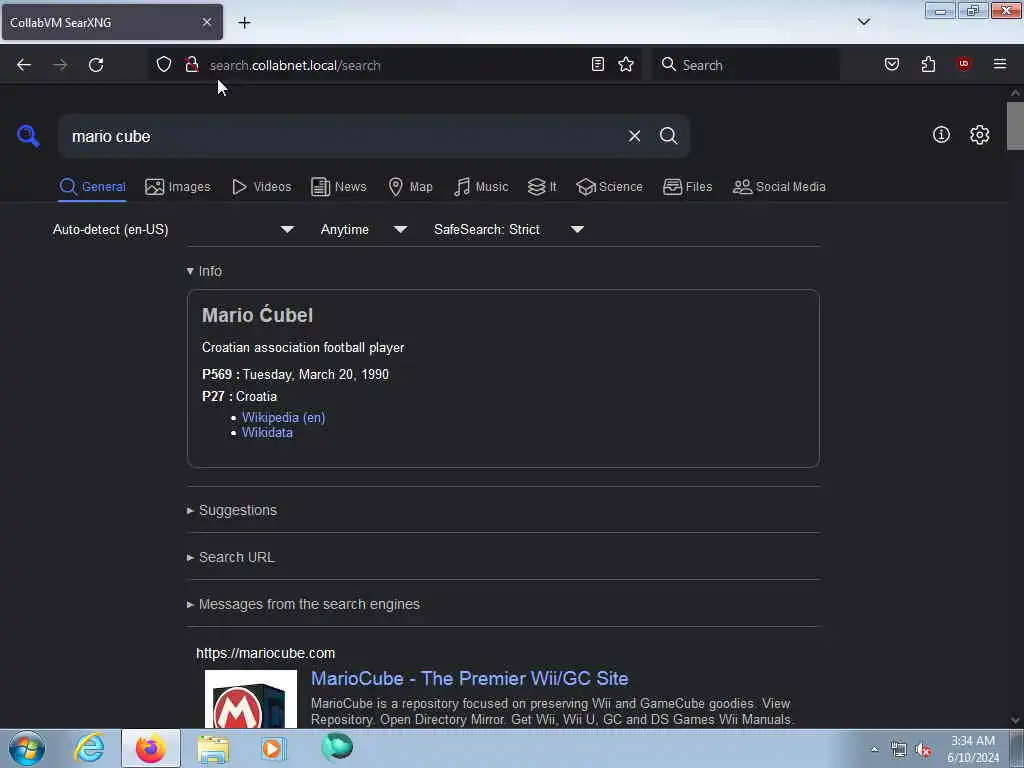Viewport: 1024px width, 768px height.
Task: Click the Firefox Search box
Action: pos(746,65)
